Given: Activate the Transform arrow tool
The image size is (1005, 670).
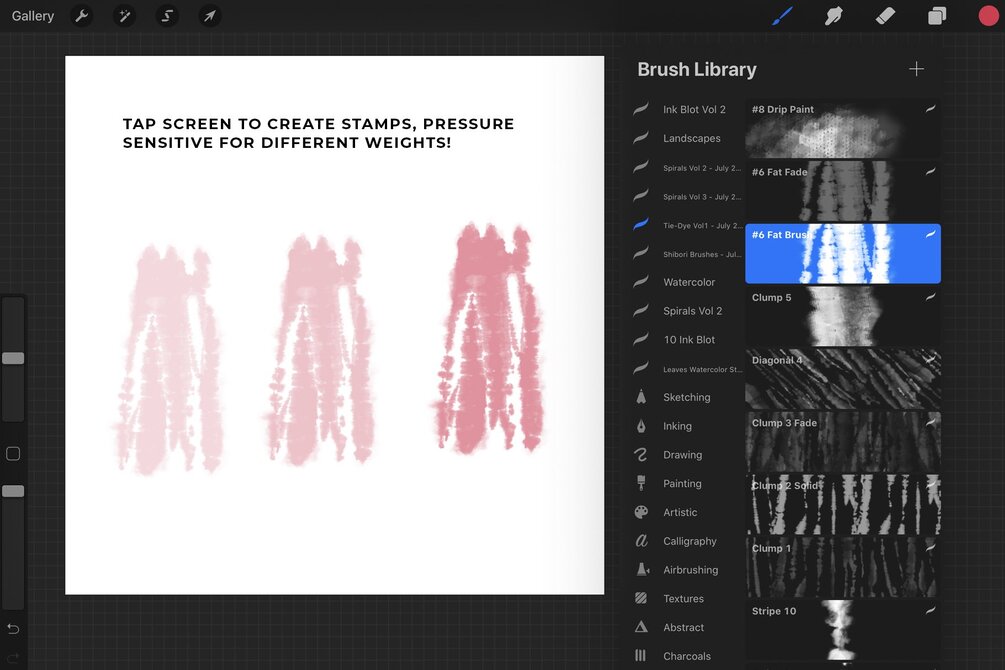Looking at the screenshot, I should click(x=210, y=16).
